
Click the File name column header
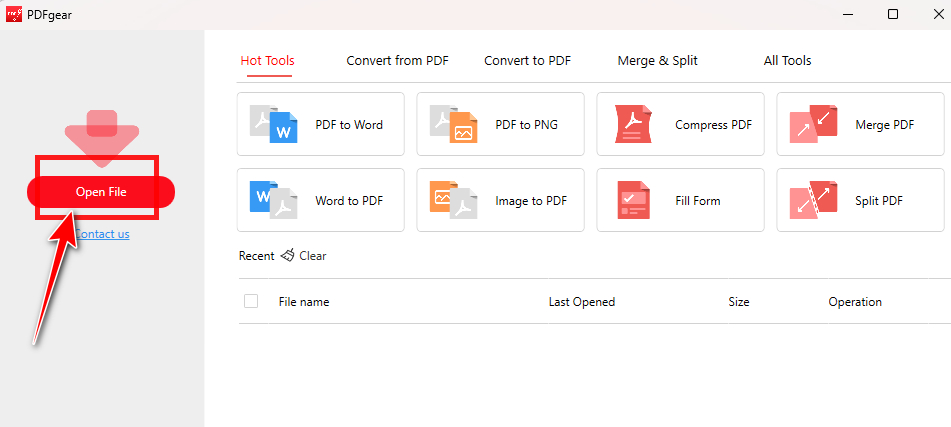click(x=304, y=301)
